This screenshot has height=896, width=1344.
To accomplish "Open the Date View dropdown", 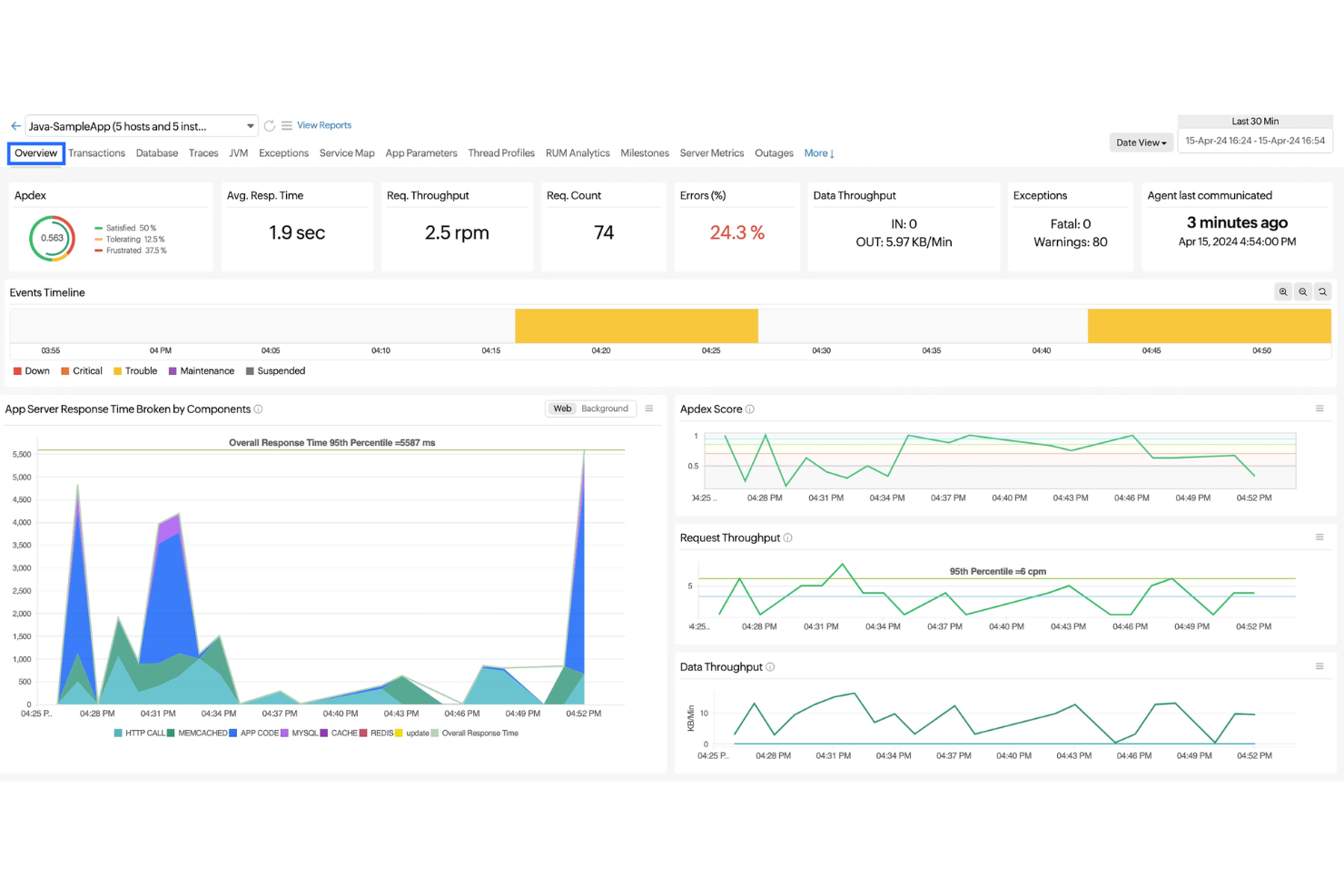I will click(x=1141, y=142).
